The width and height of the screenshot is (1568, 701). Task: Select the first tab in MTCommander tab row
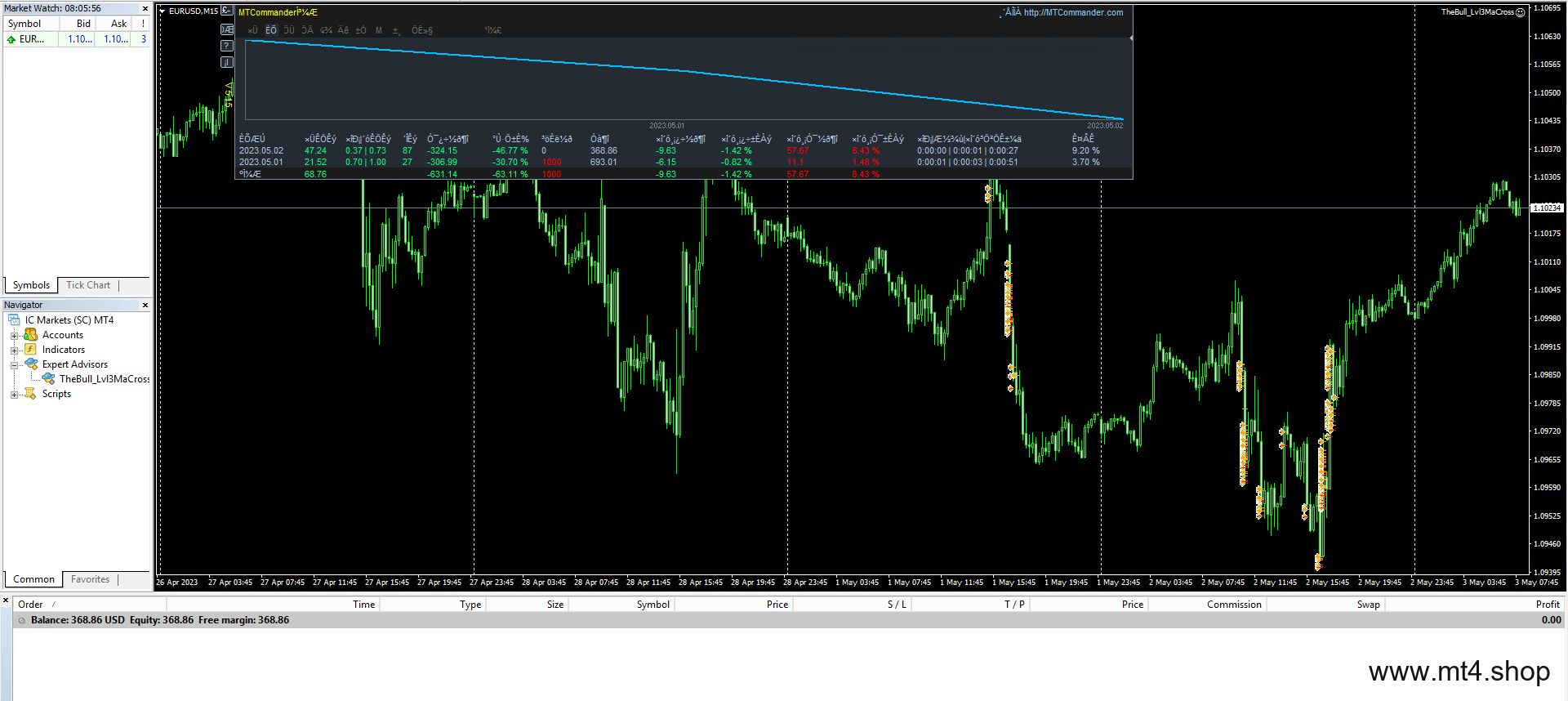click(x=253, y=30)
